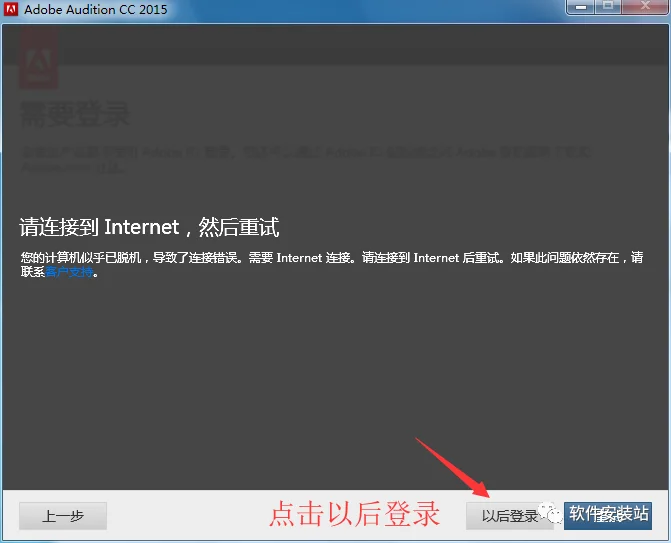This screenshot has height=543, width=671.
Task: Click the Adobe Audition CC 2015 title text
Action: [95, 9]
